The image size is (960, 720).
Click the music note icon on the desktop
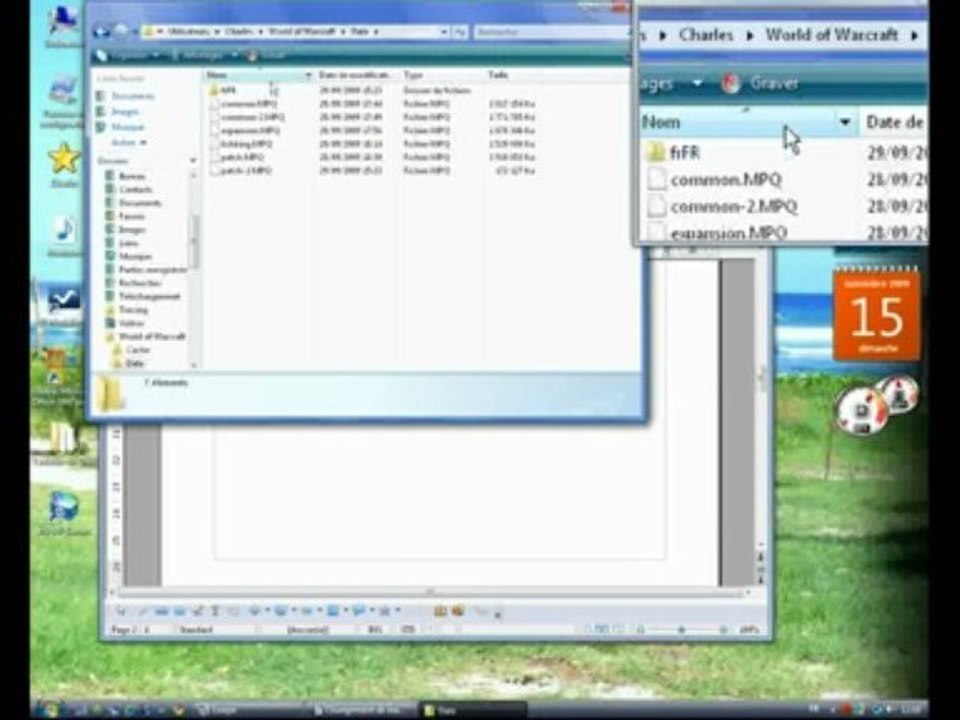(x=63, y=231)
